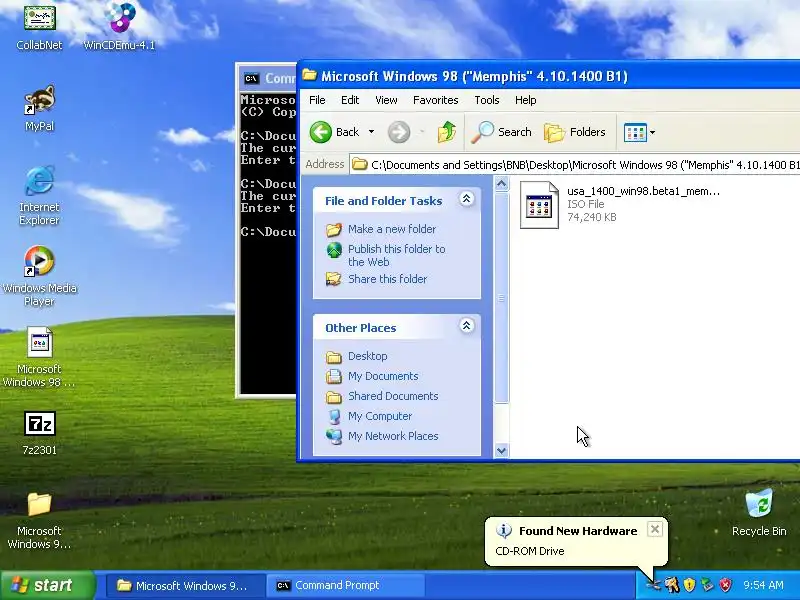
Task: Open the Windows Media Player shortcut
Action: pos(39,276)
